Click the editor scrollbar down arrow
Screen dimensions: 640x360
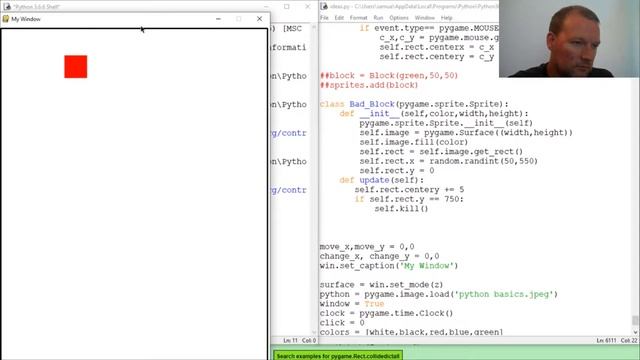click(x=635, y=332)
